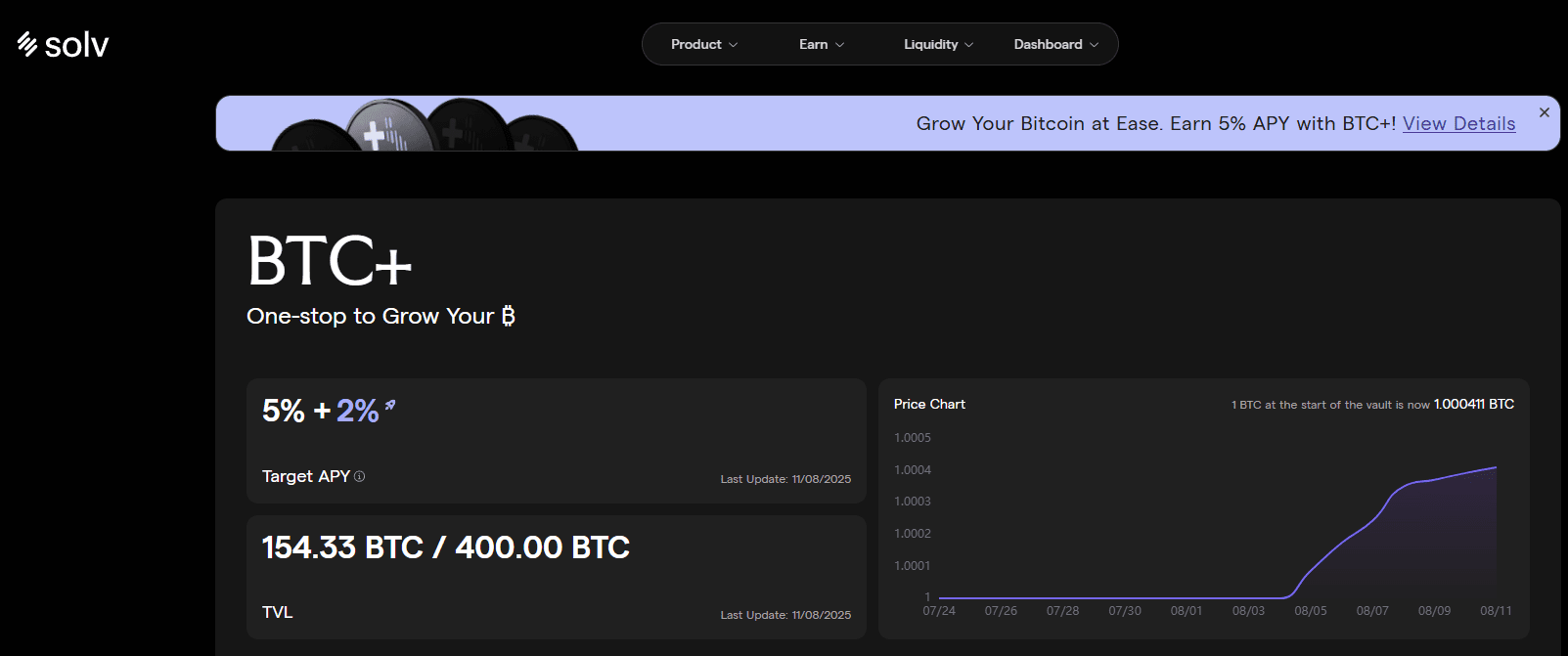The height and width of the screenshot is (656, 1568).
Task: Click the 07/28 date on chart axis
Action: pos(1062,611)
